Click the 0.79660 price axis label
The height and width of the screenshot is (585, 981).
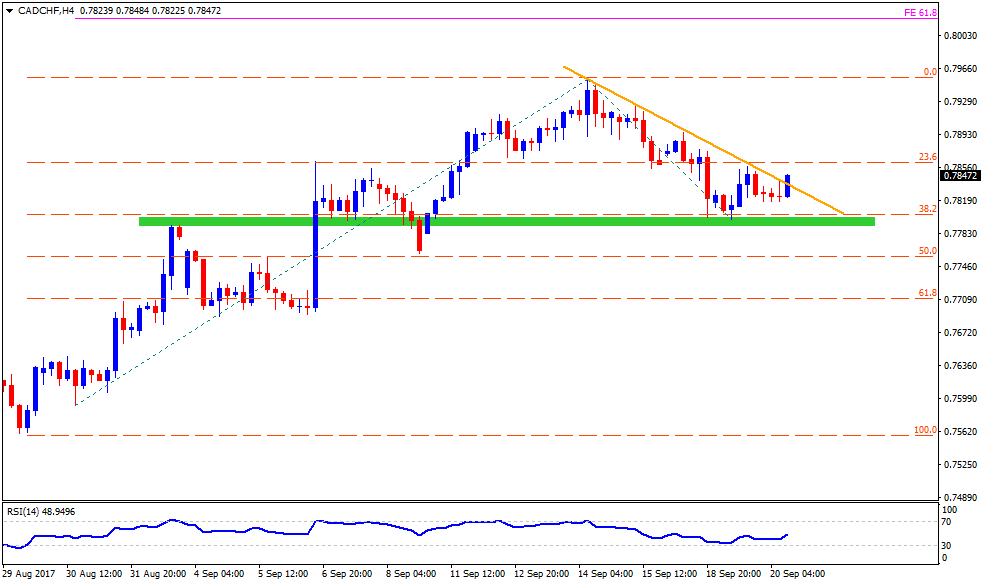961,68
